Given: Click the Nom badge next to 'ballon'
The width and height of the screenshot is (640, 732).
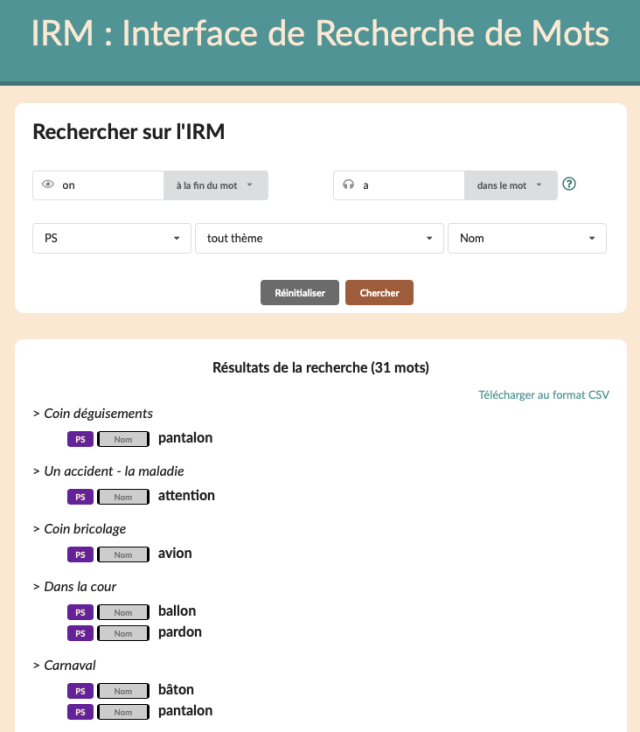Looking at the screenshot, I should click(x=123, y=612).
